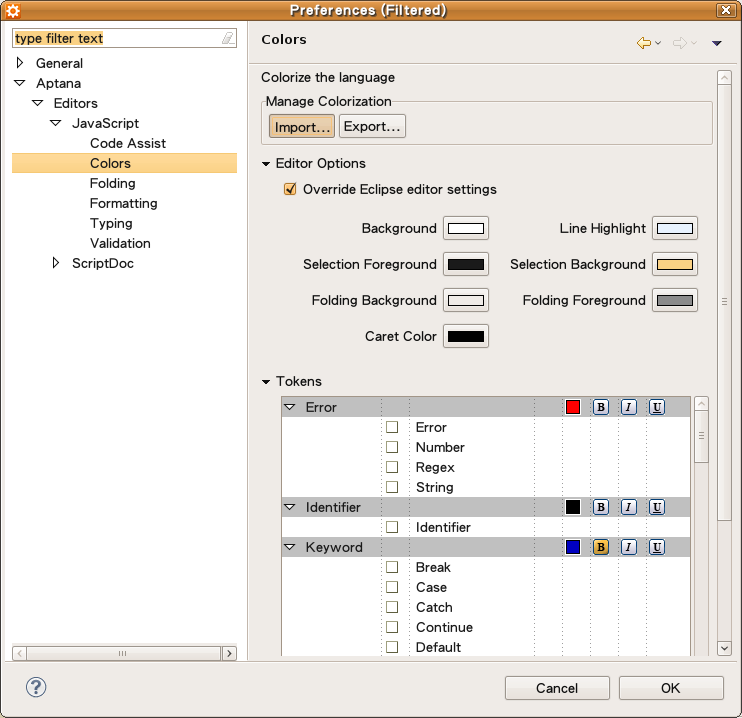Pick the blue Keyword token color
742x718 pixels.
pyautogui.click(x=573, y=547)
